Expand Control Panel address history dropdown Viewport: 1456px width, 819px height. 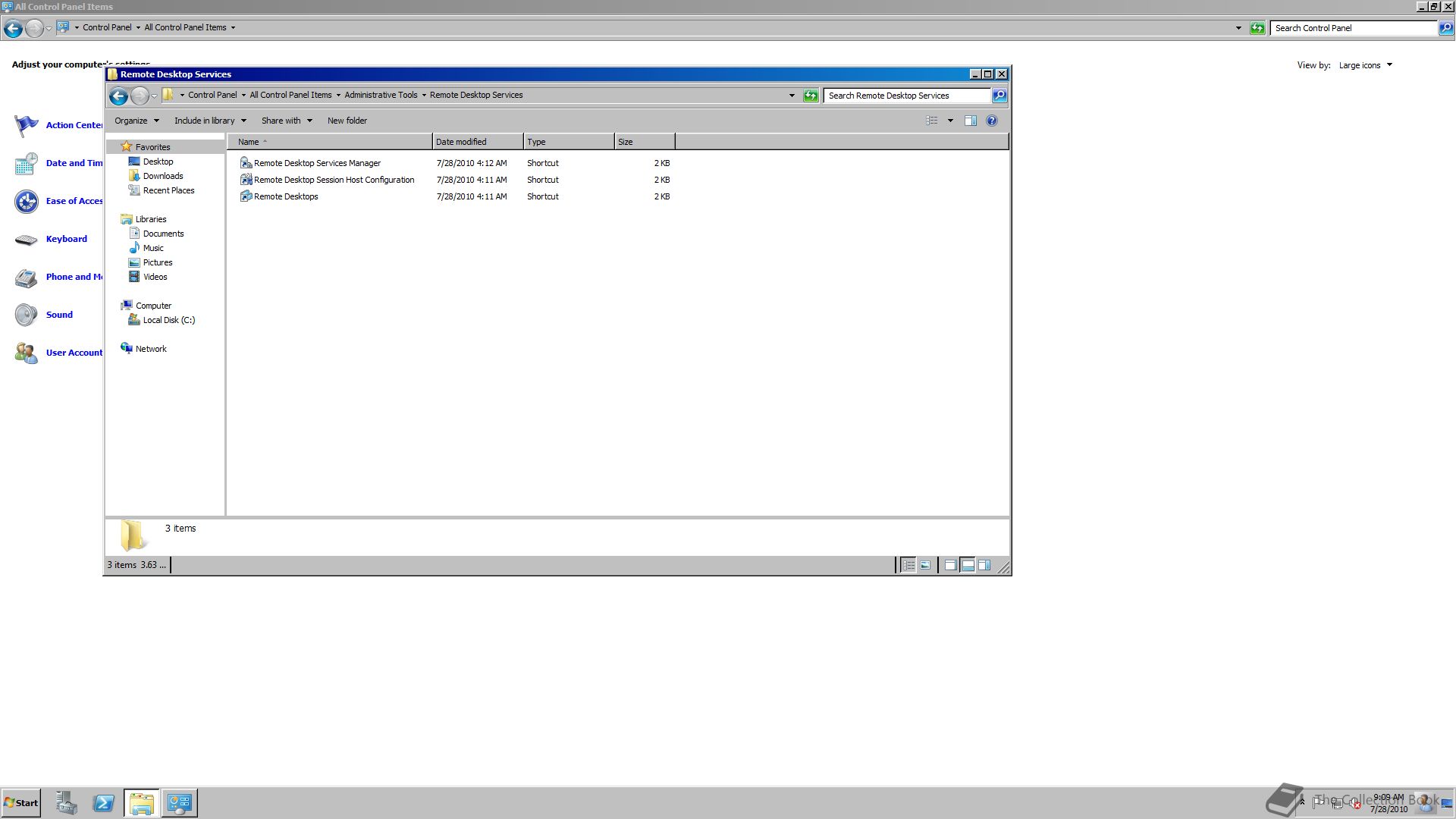1238,28
